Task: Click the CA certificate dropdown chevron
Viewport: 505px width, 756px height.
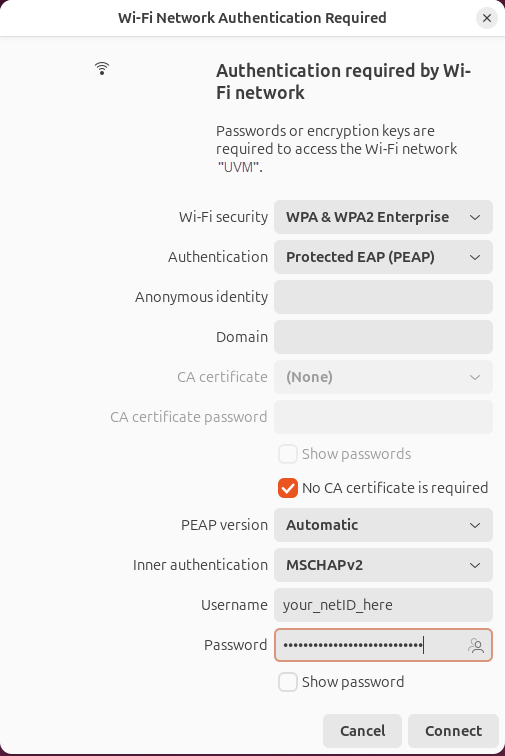Action: tap(475, 377)
